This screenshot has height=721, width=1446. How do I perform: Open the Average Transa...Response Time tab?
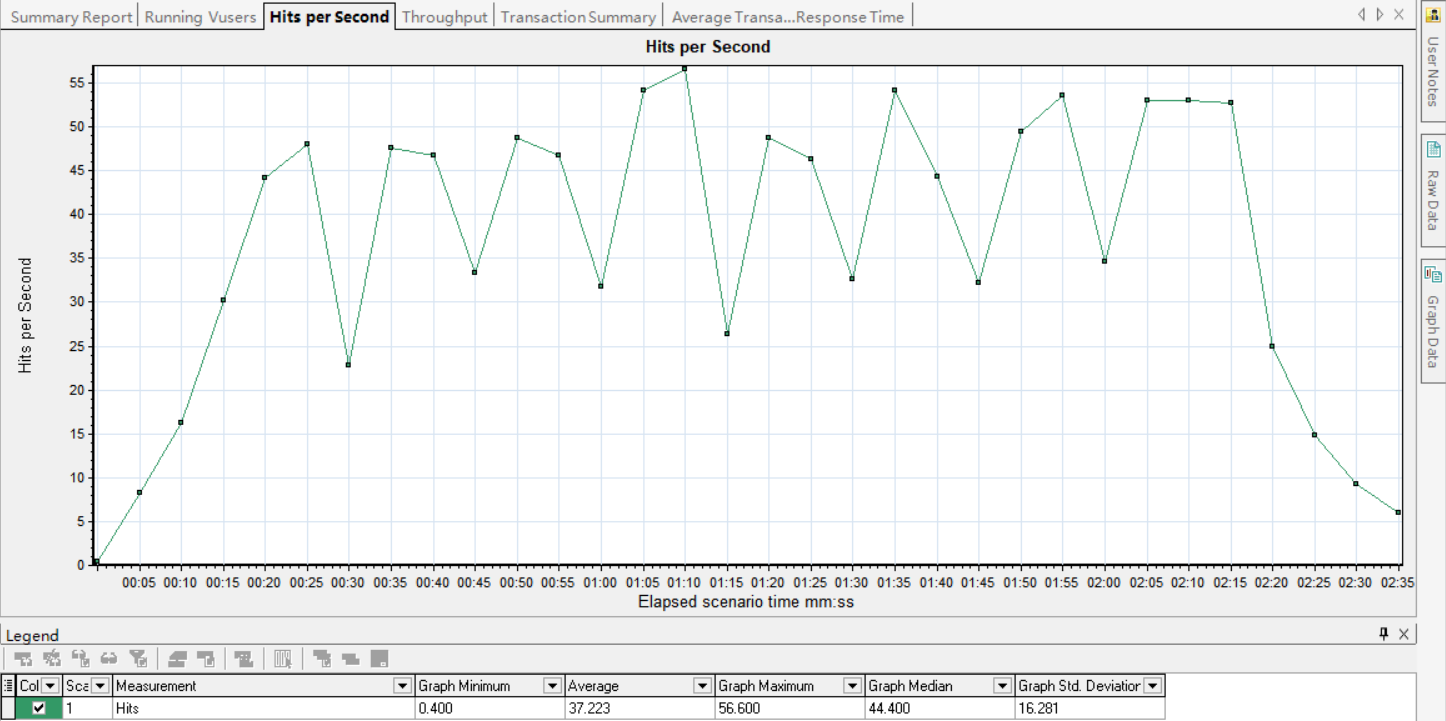788,17
